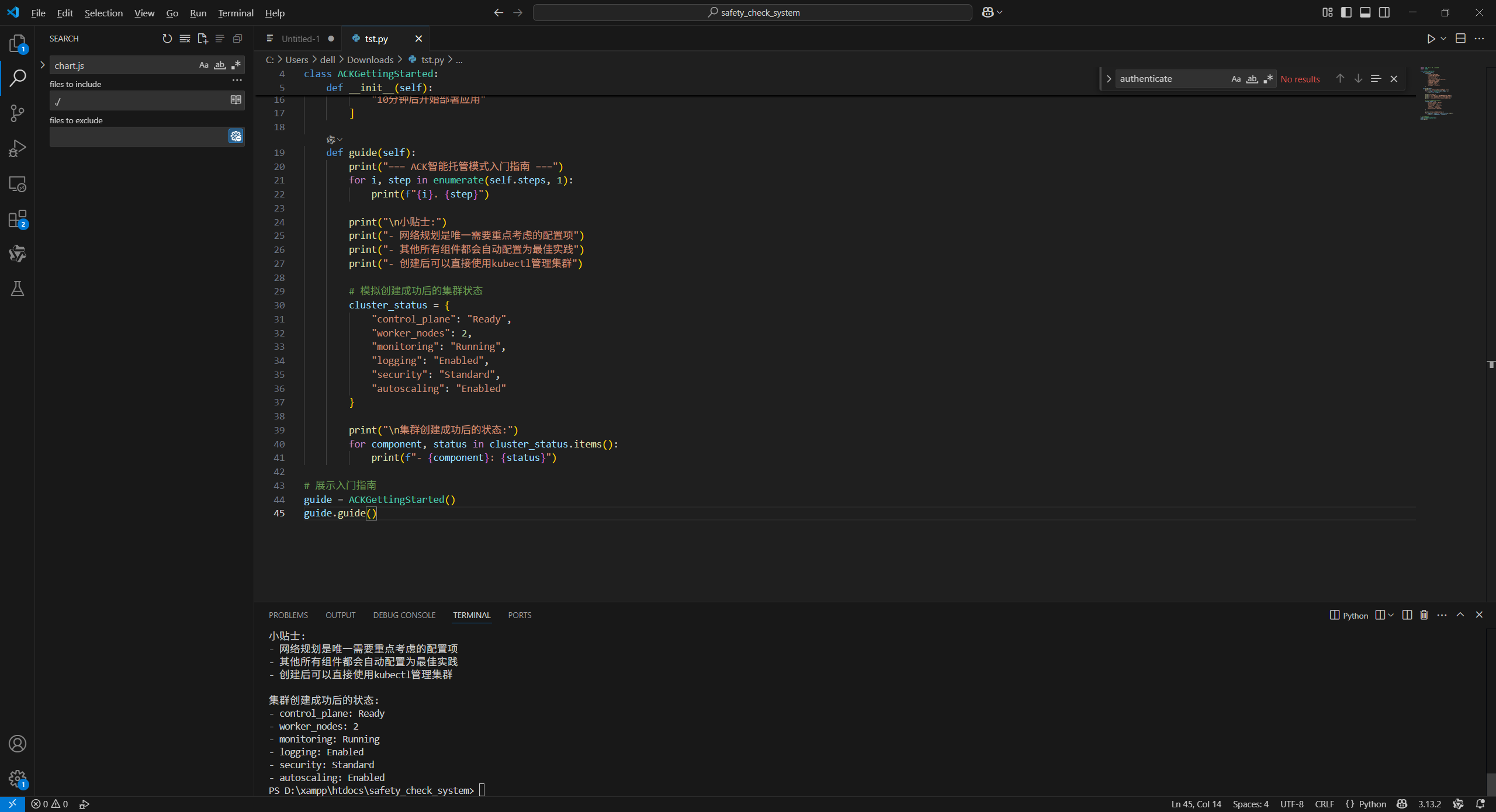The height and width of the screenshot is (812, 1496).
Task: Customize layout icon in title bar
Action: coord(1327,12)
